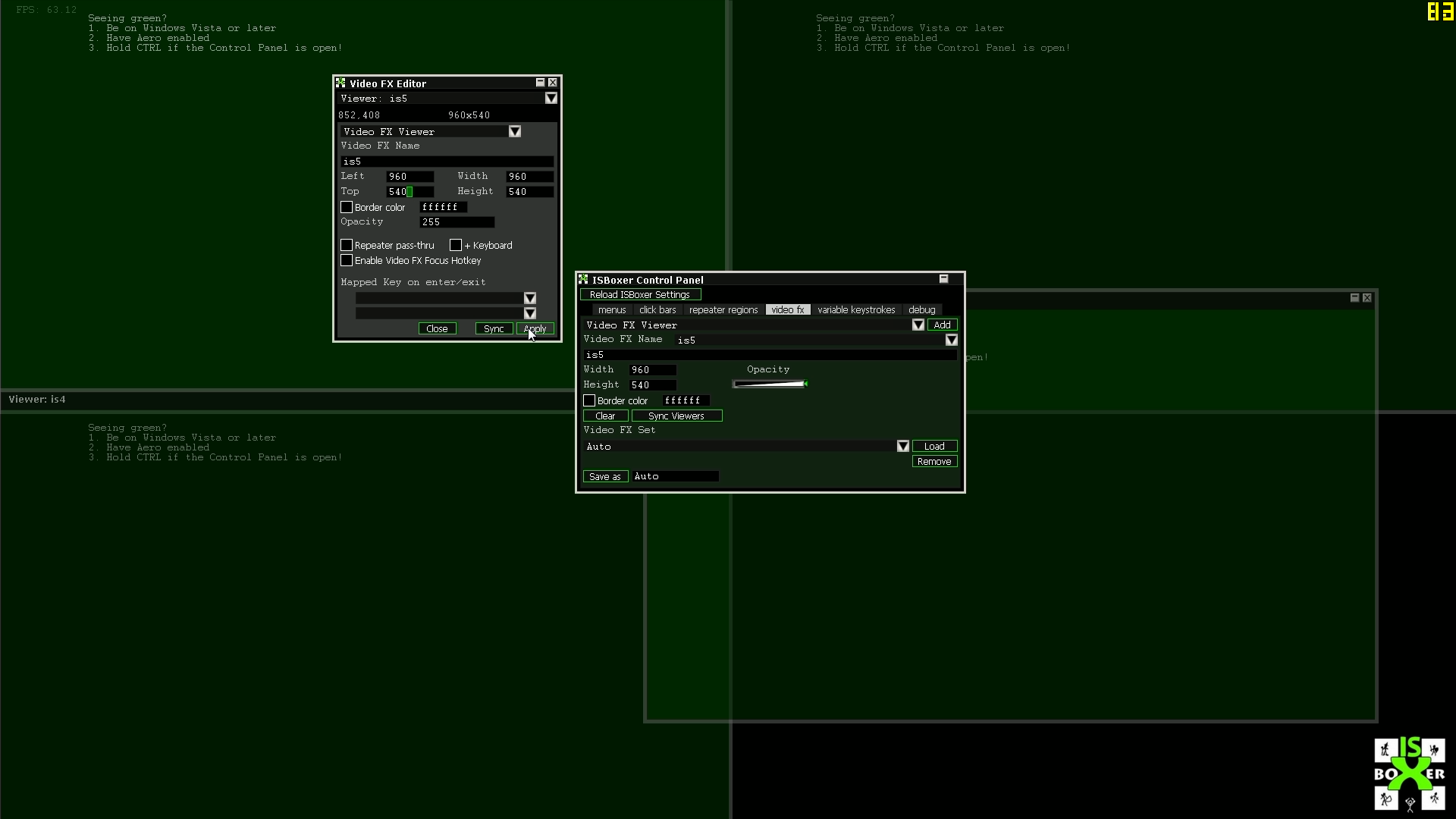Open Video FX Name is5 dropdown

[x=952, y=340]
